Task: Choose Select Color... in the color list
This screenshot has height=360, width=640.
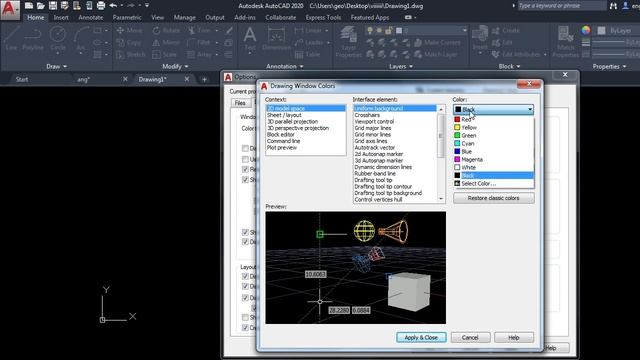Action: 493,184
